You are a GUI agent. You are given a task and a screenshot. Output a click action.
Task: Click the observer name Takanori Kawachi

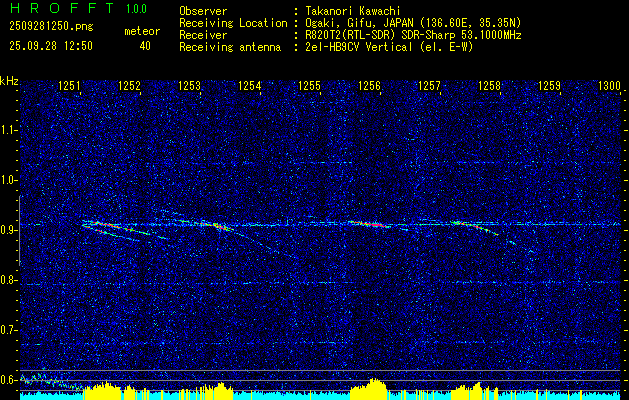[353, 11]
